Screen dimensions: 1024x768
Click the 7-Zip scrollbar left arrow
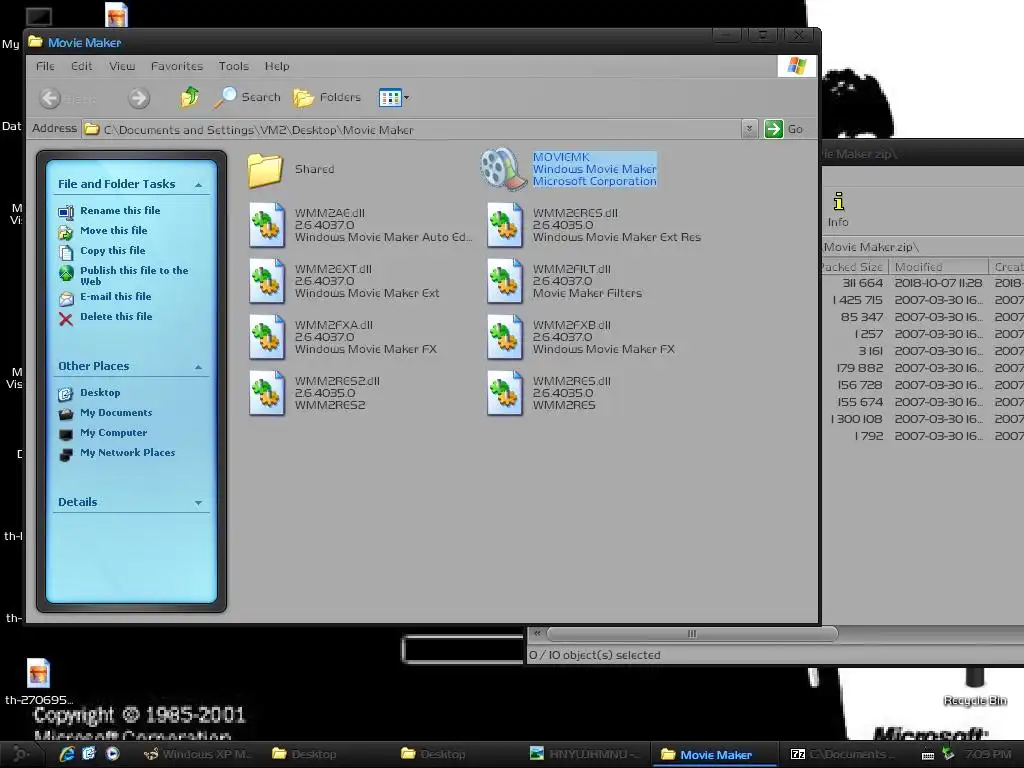(x=537, y=633)
